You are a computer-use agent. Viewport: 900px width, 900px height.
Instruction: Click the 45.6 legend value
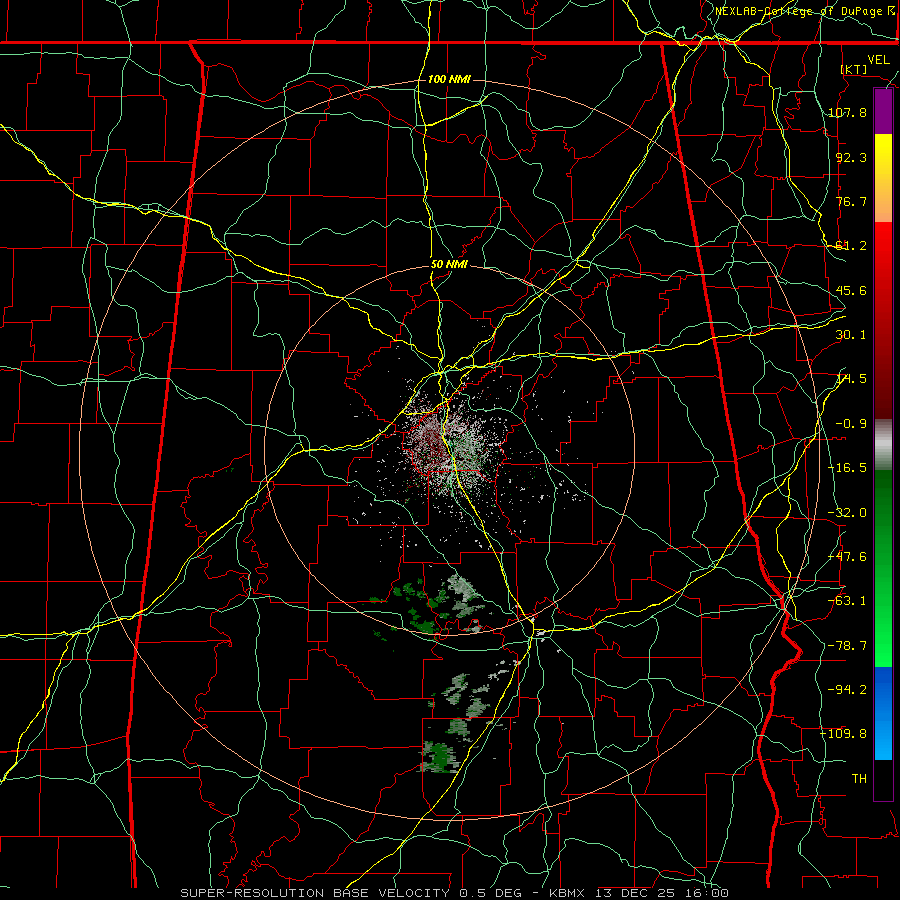point(851,290)
